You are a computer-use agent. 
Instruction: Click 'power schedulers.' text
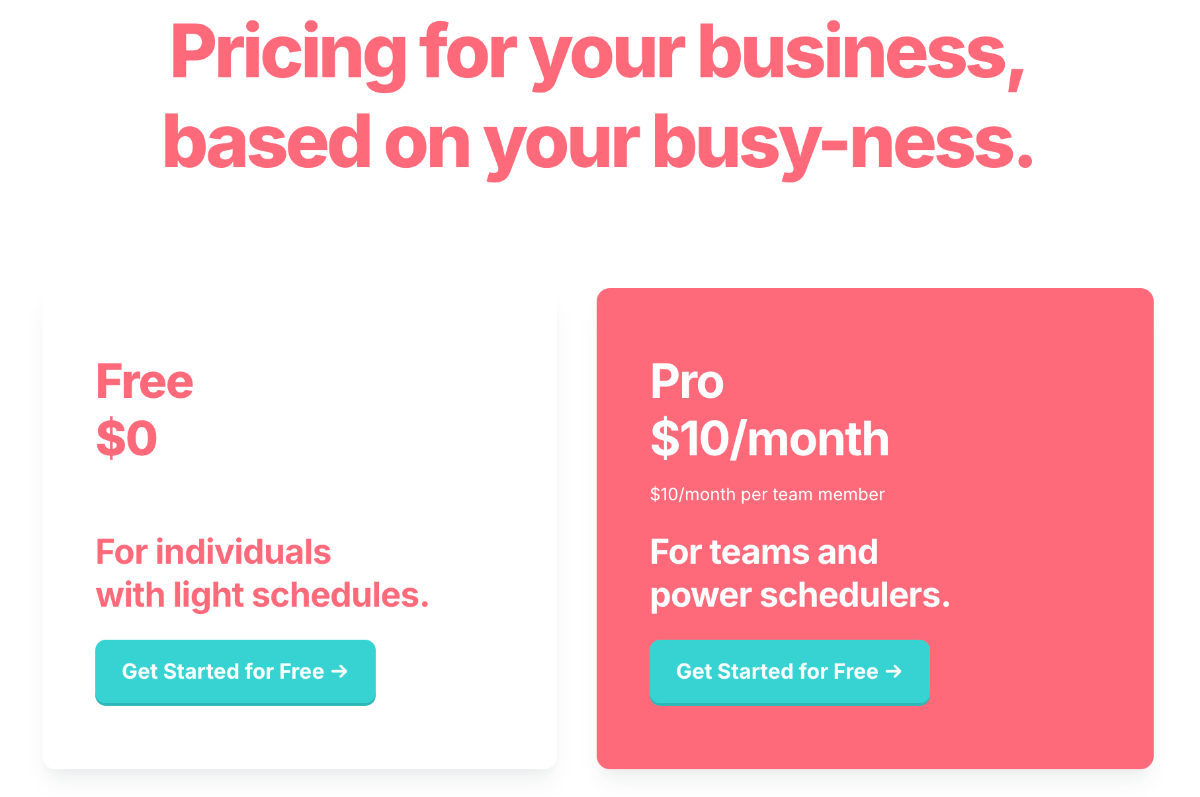(x=800, y=595)
